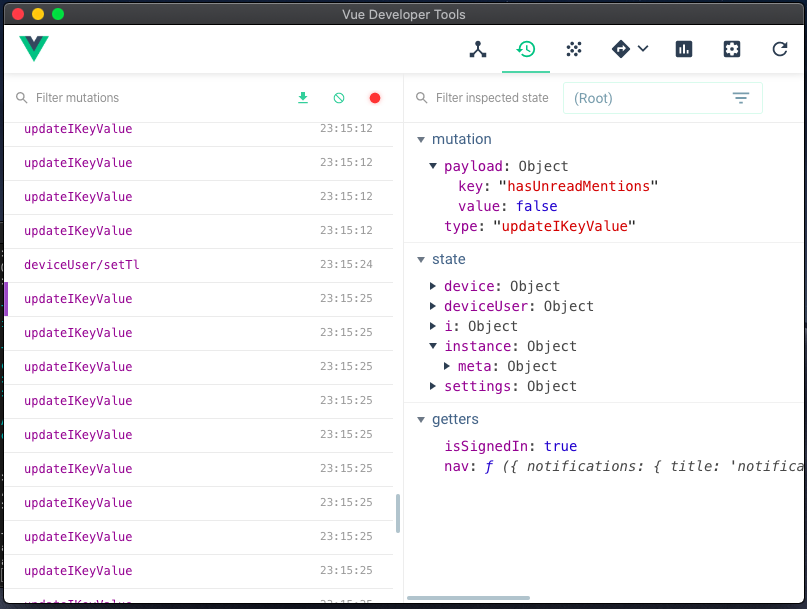This screenshot has height=609, width=807.
Task: Click the value false entry
Action: pos(507,206)
